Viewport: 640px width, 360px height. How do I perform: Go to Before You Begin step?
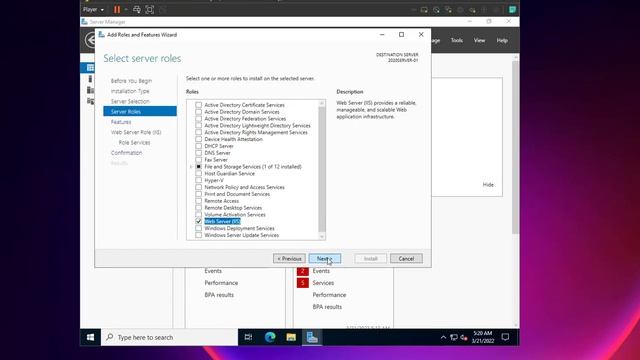click(131, 81)
